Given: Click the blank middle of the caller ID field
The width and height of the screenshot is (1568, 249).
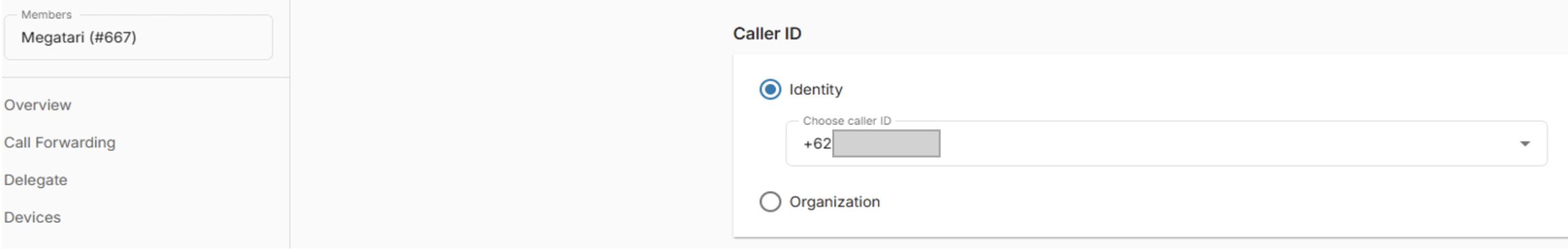Looking at the screenshot, I should tap(1224, 144).
